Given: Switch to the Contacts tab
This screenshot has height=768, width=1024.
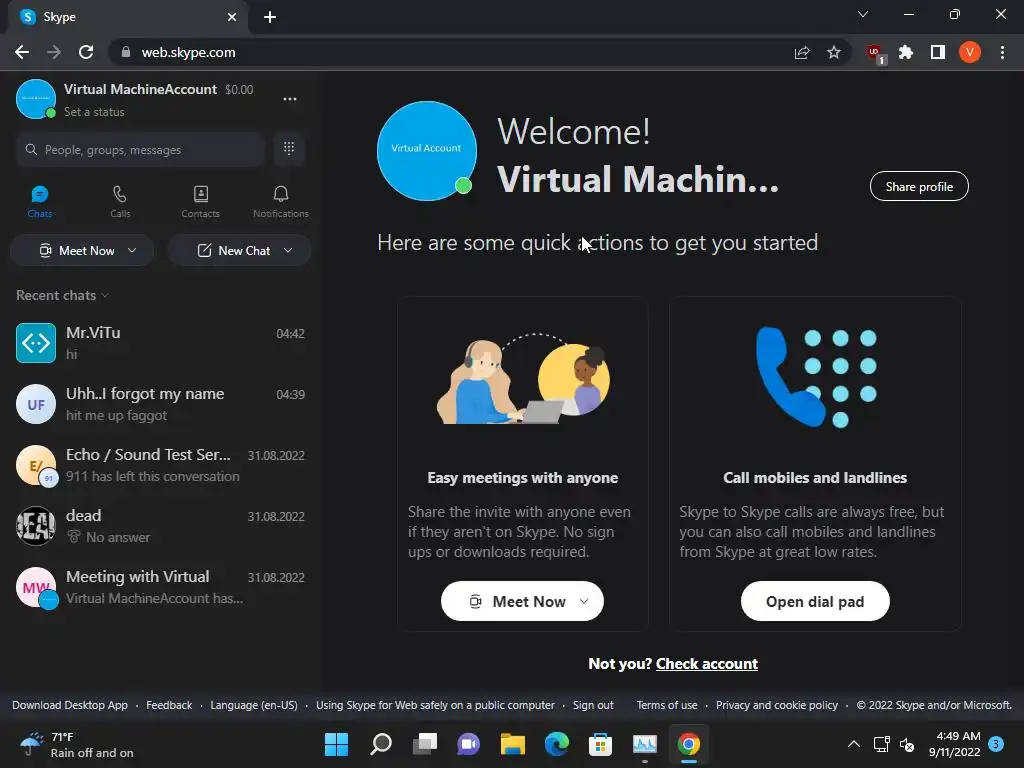Looking at the screenshot, I should (x=200, y=202).
